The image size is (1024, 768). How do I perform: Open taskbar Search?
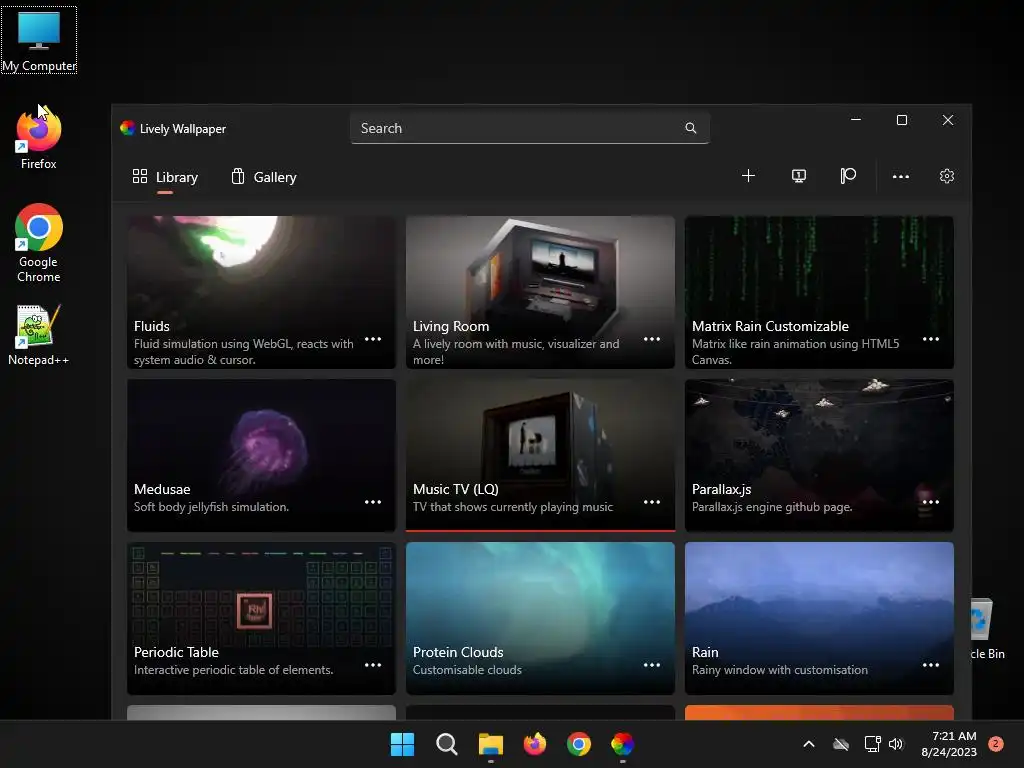point(447,744)
